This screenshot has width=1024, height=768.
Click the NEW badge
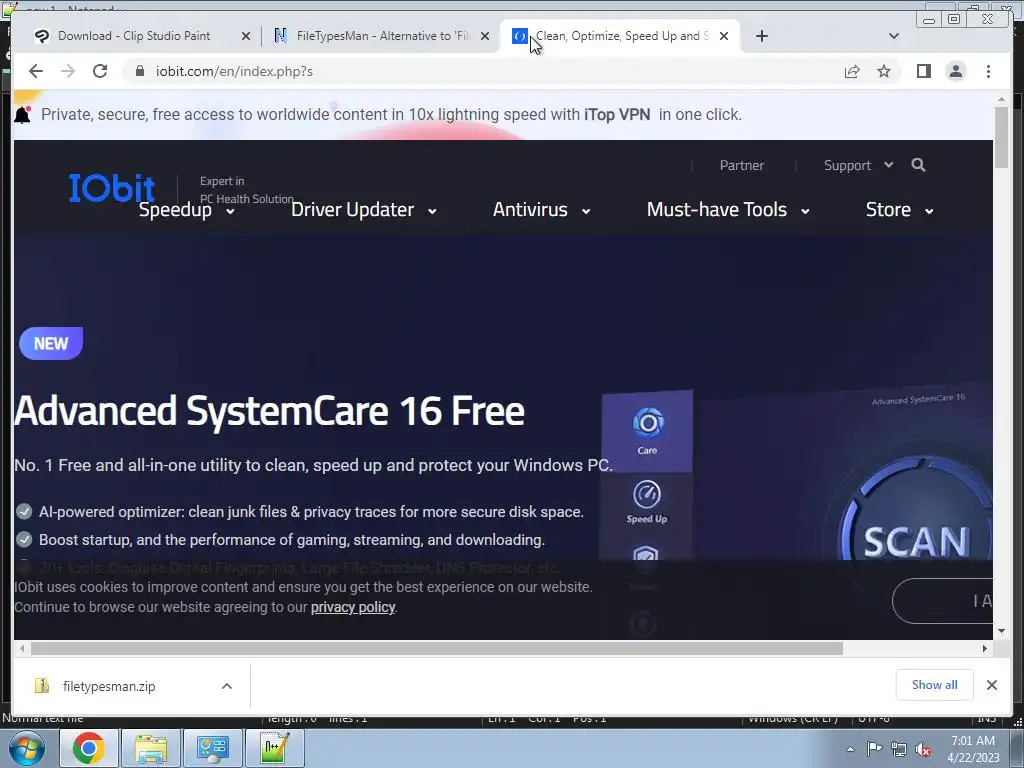tap(51, 344)
